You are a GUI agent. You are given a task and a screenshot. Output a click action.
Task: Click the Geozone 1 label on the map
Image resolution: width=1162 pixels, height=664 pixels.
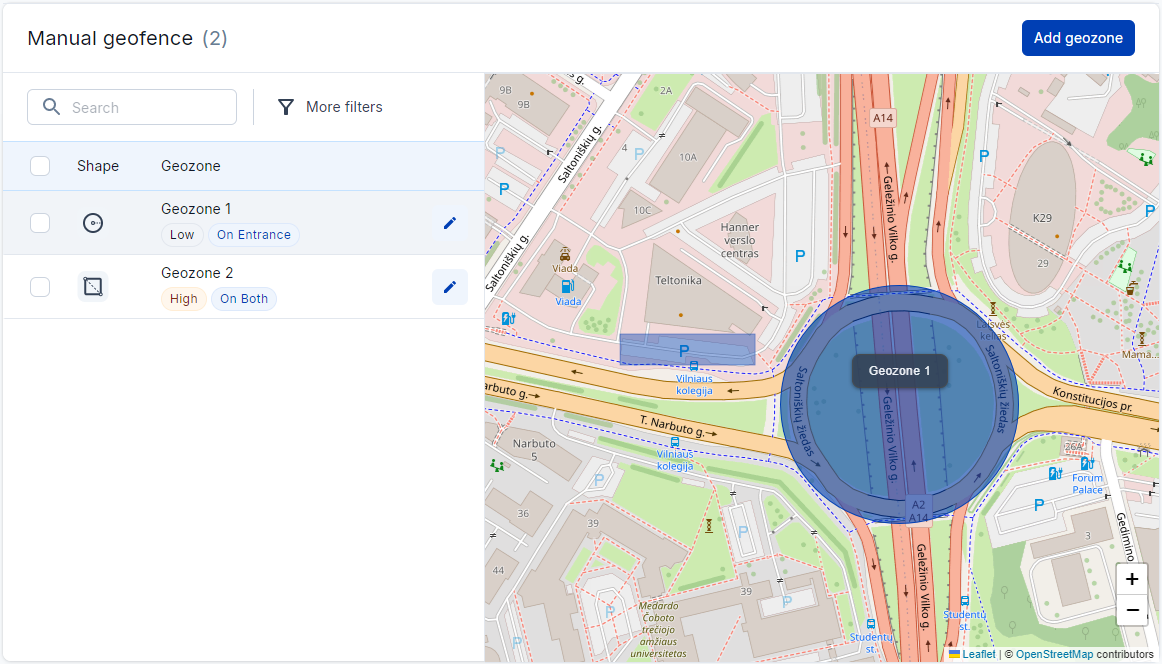coord(899,371)
